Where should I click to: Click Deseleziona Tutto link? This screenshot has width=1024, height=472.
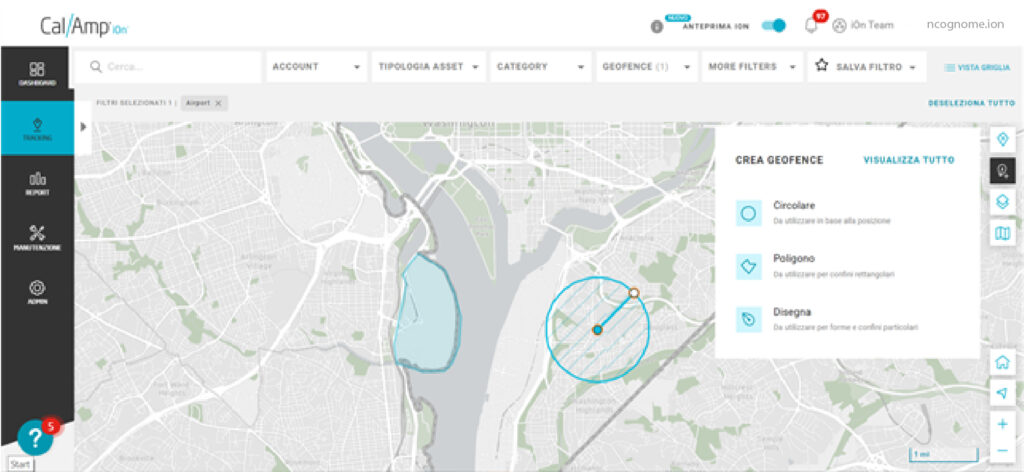click(972, 103)
